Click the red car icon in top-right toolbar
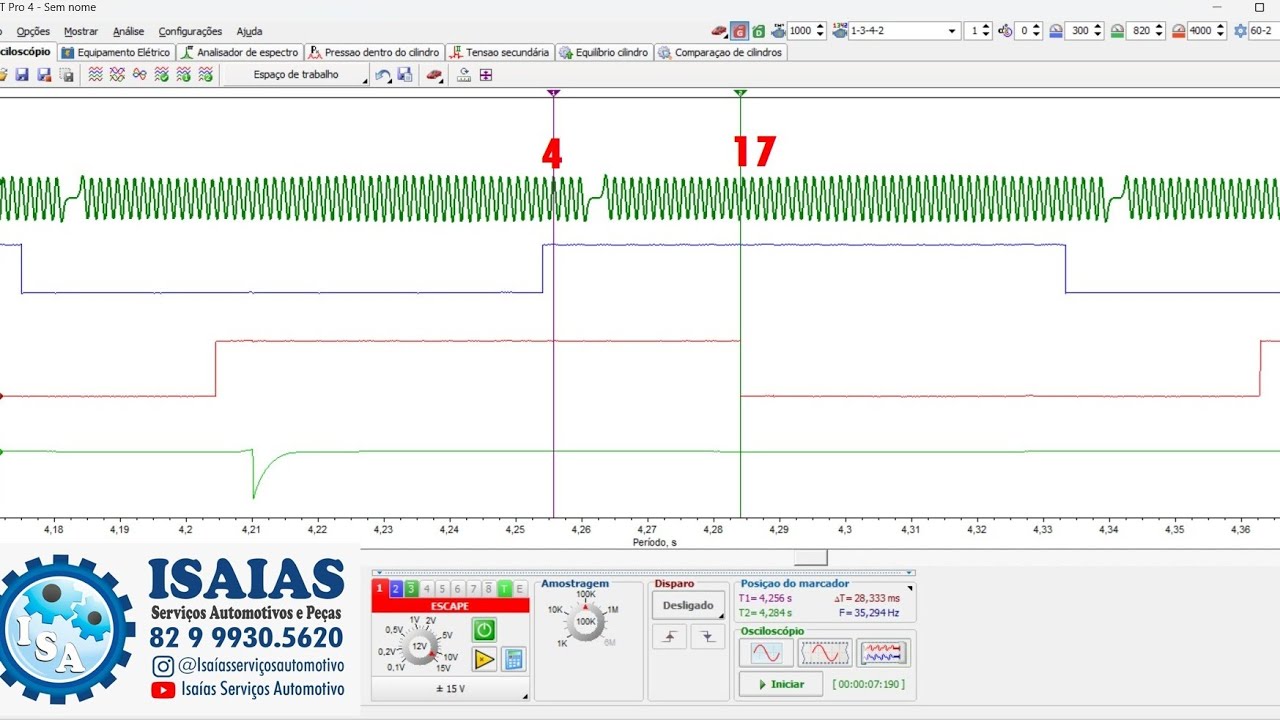The height and width of the screenshot is (720, 1280). pos(719,31)
